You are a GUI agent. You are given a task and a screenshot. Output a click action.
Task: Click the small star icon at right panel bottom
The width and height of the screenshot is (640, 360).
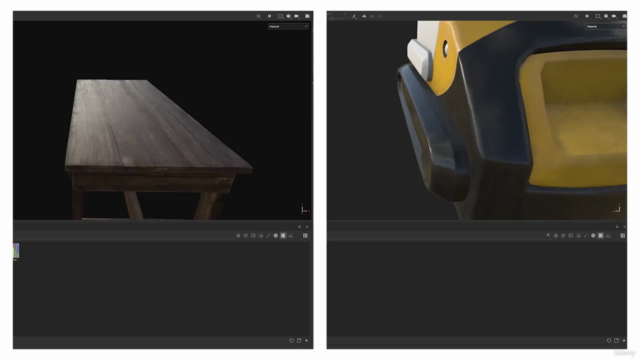[624, 340]
